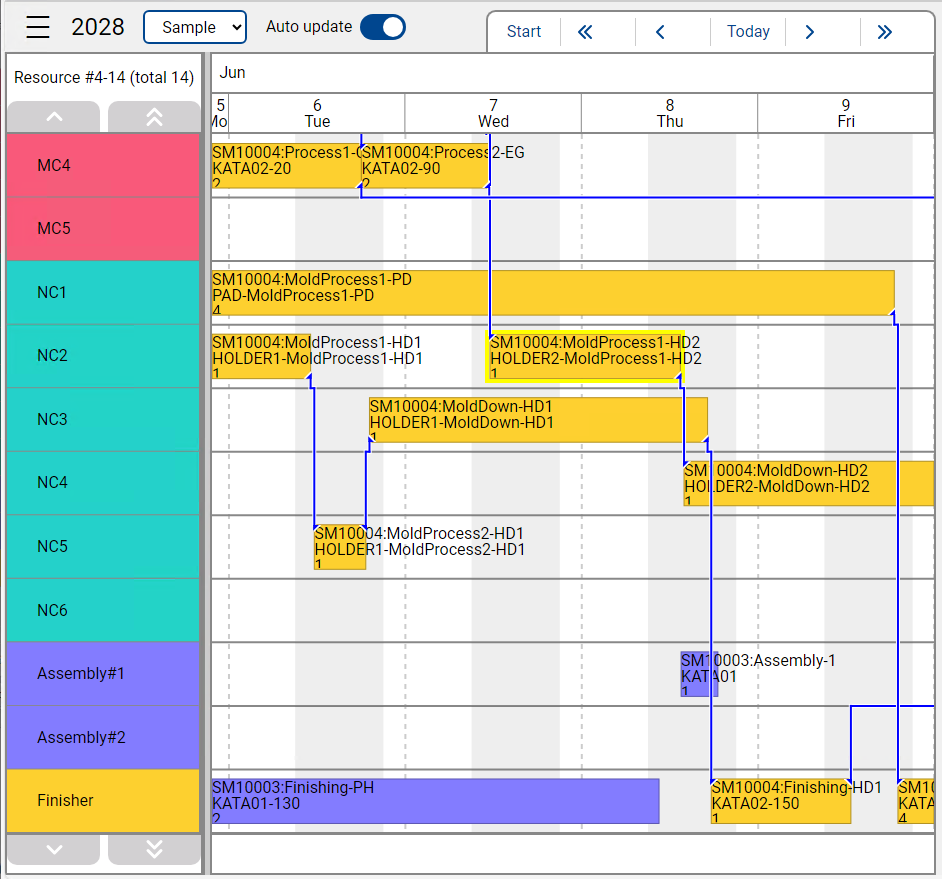Advance with the single right chevron
Image resolution: width=942 pixels, height=879 pixels.
tap(810, 32)
